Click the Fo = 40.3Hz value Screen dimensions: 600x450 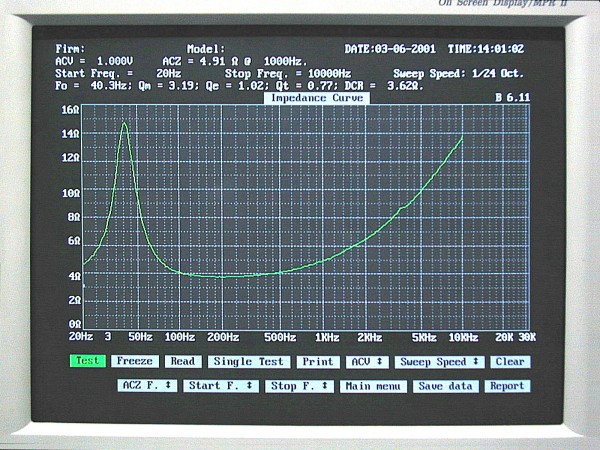point(93,85)
